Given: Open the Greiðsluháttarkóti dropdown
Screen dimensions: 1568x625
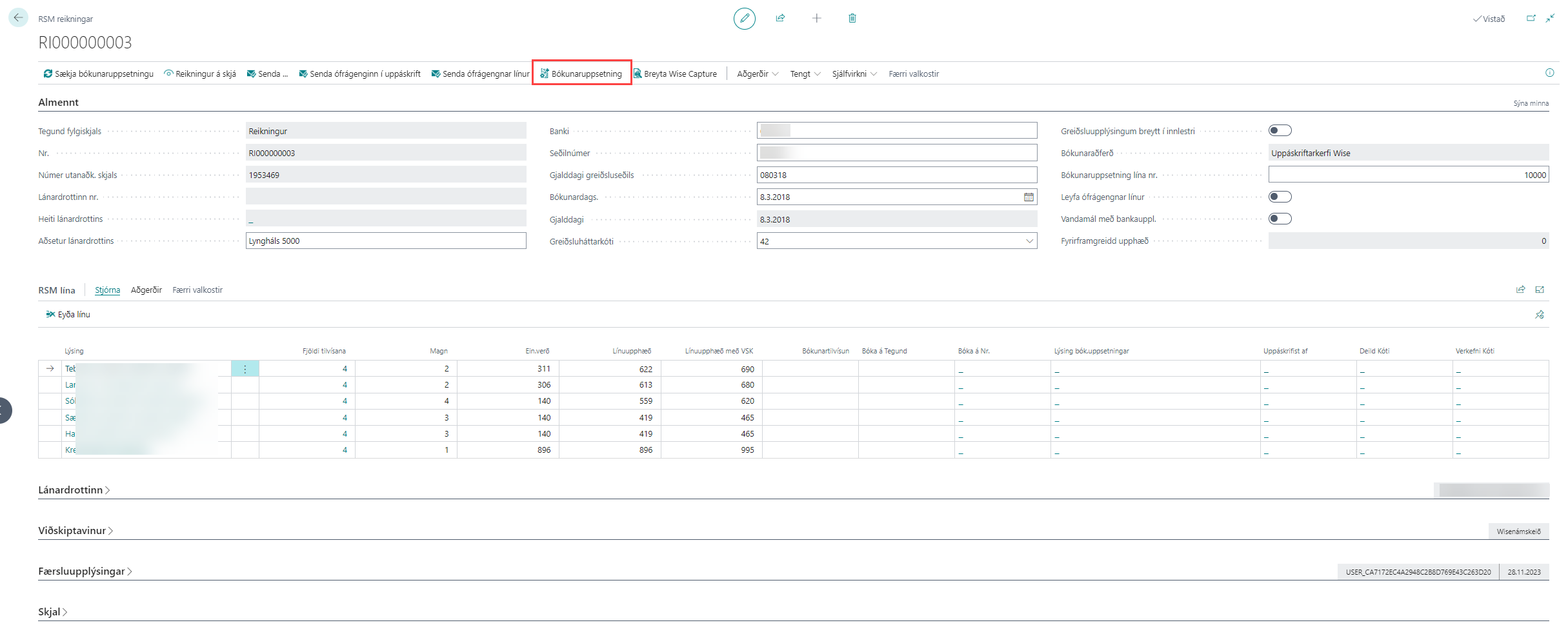Looking at the screenshot, I should [x=1029, y=241].
